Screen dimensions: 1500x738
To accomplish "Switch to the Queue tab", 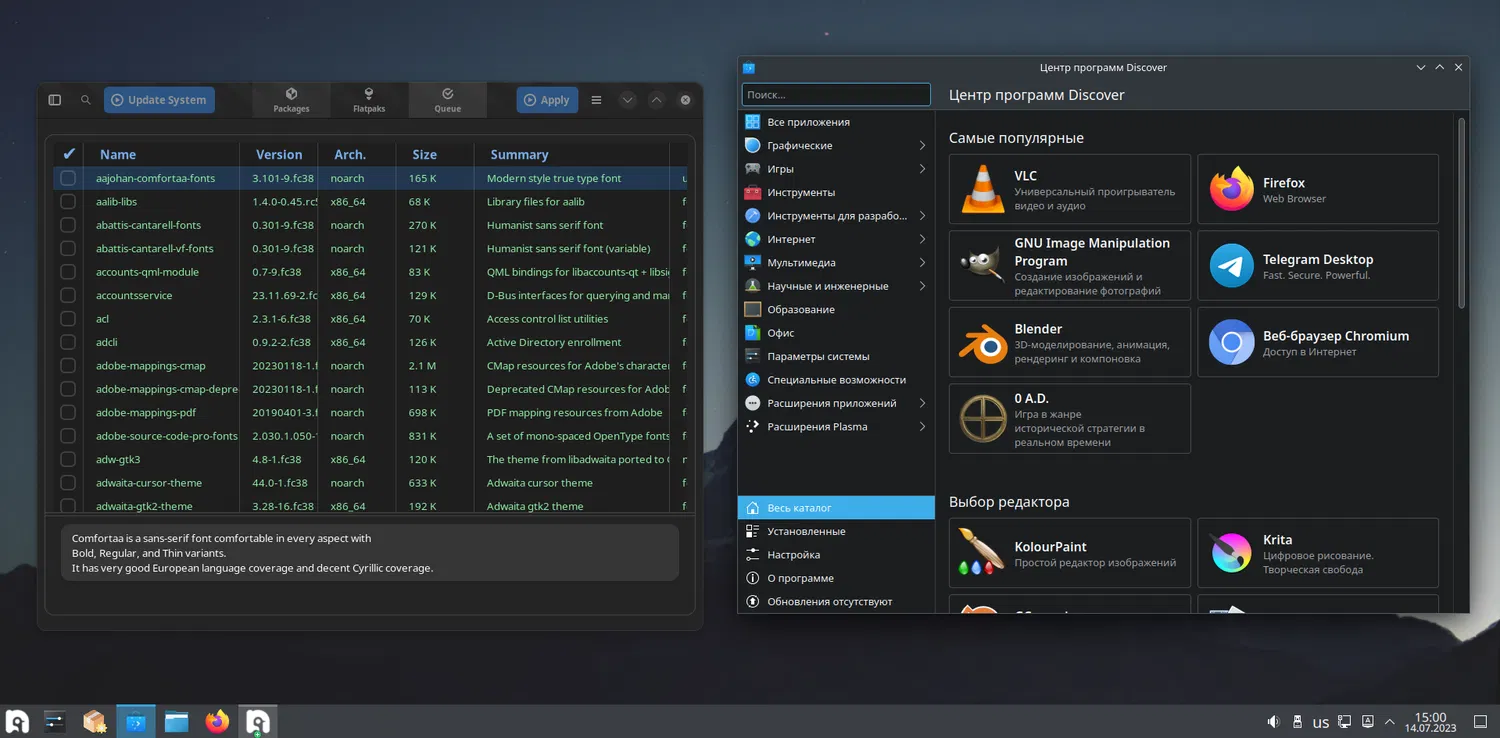I will tap(447, 100).
